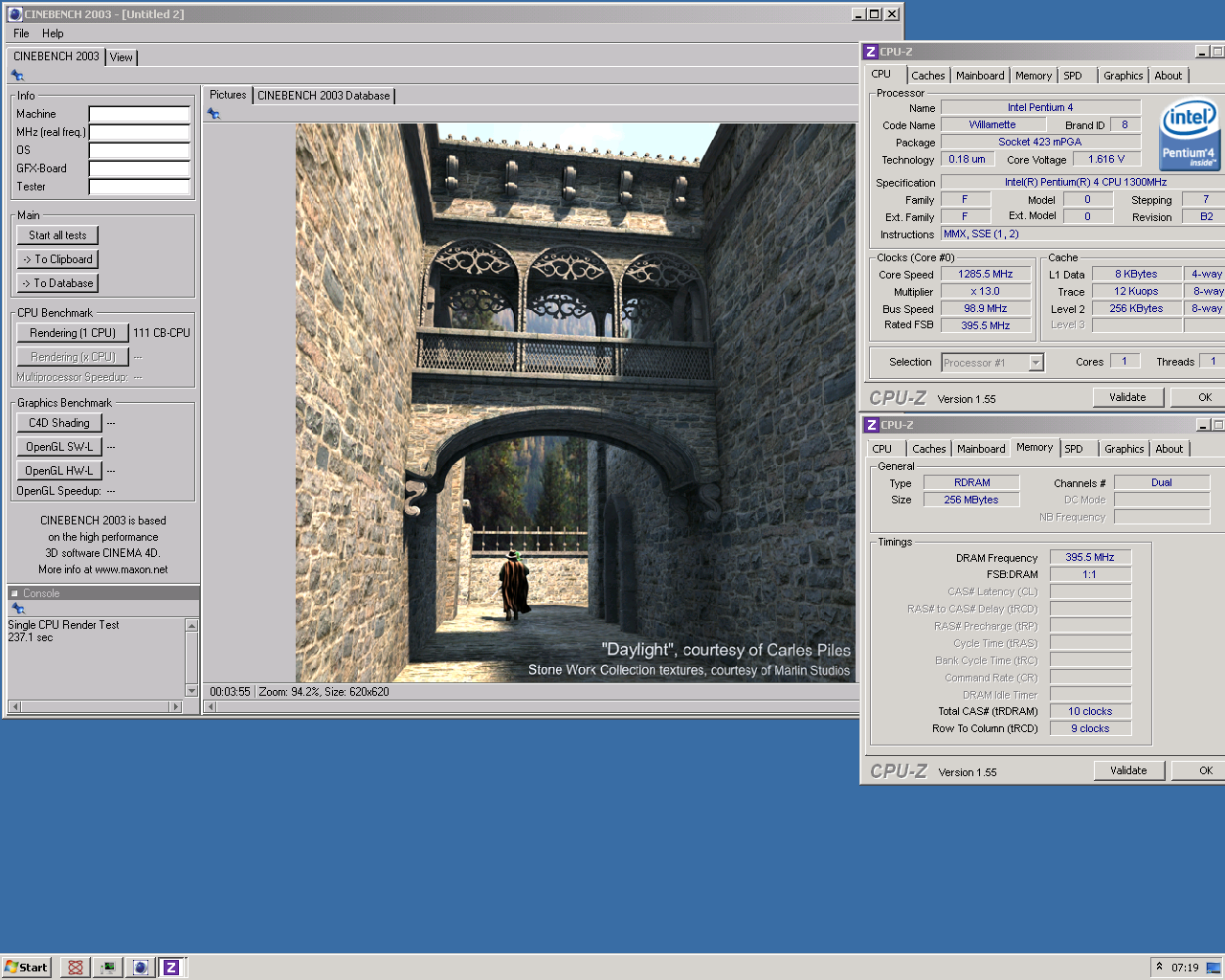Click the To Database button
Image resolution: width=1225 pixels, height=980 pixels.
pos(57,283)
